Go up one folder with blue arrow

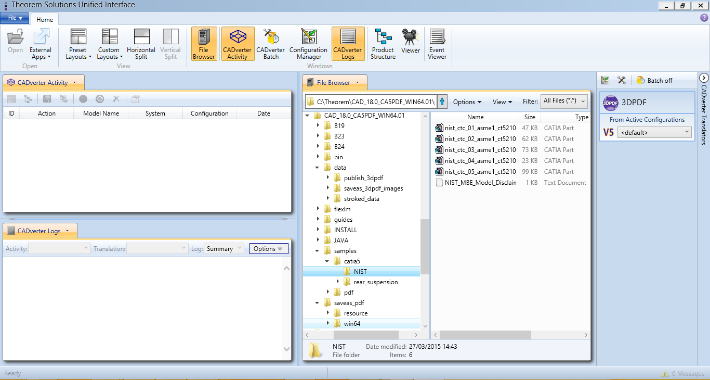point(442,101)
